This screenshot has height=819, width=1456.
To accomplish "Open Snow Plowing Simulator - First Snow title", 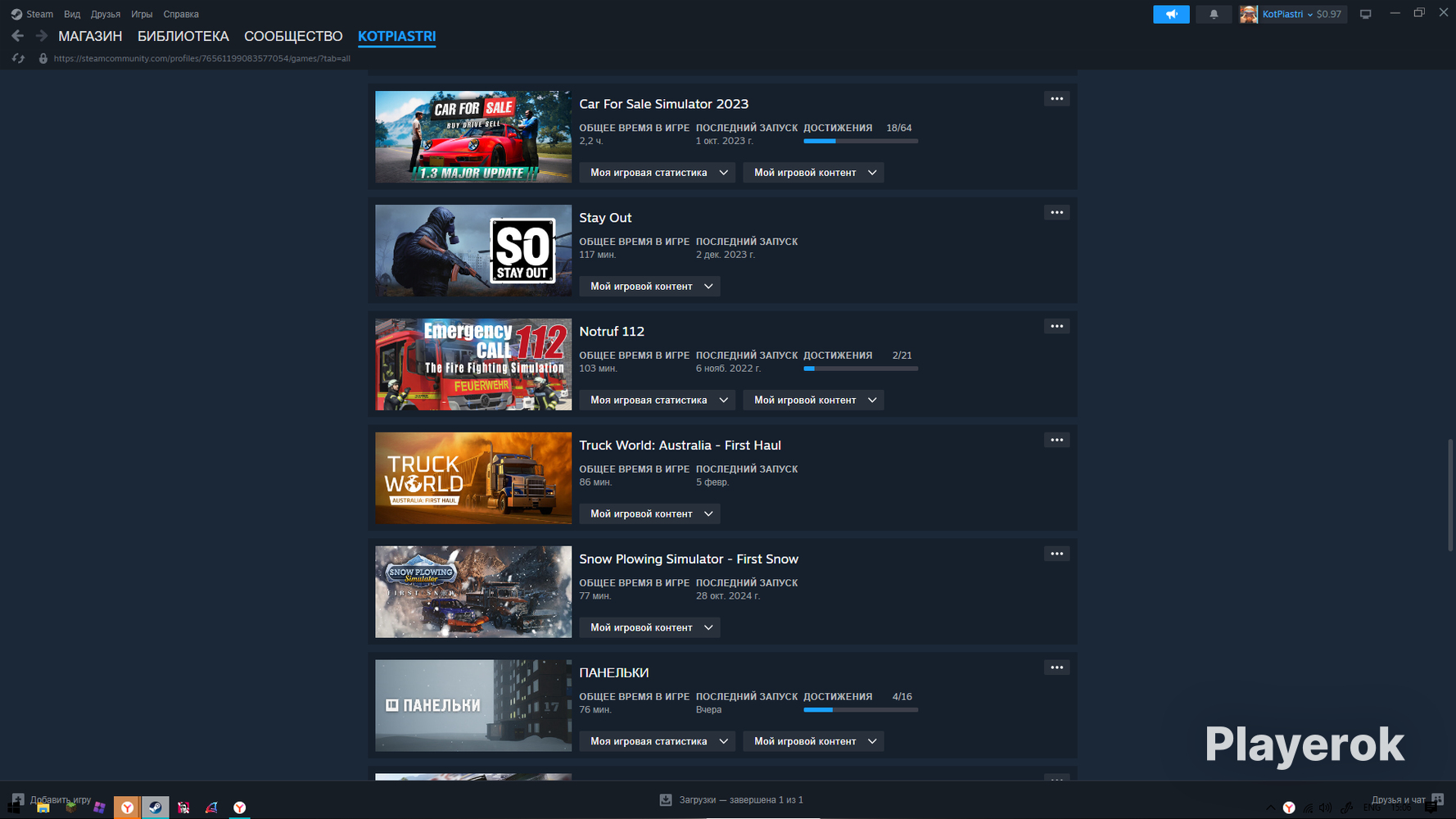I will point(689,559).
